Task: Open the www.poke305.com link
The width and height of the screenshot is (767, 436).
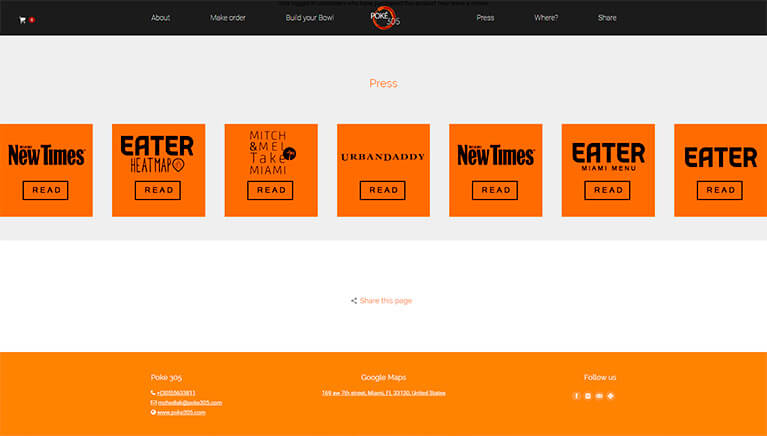Action: pos(181,413)
